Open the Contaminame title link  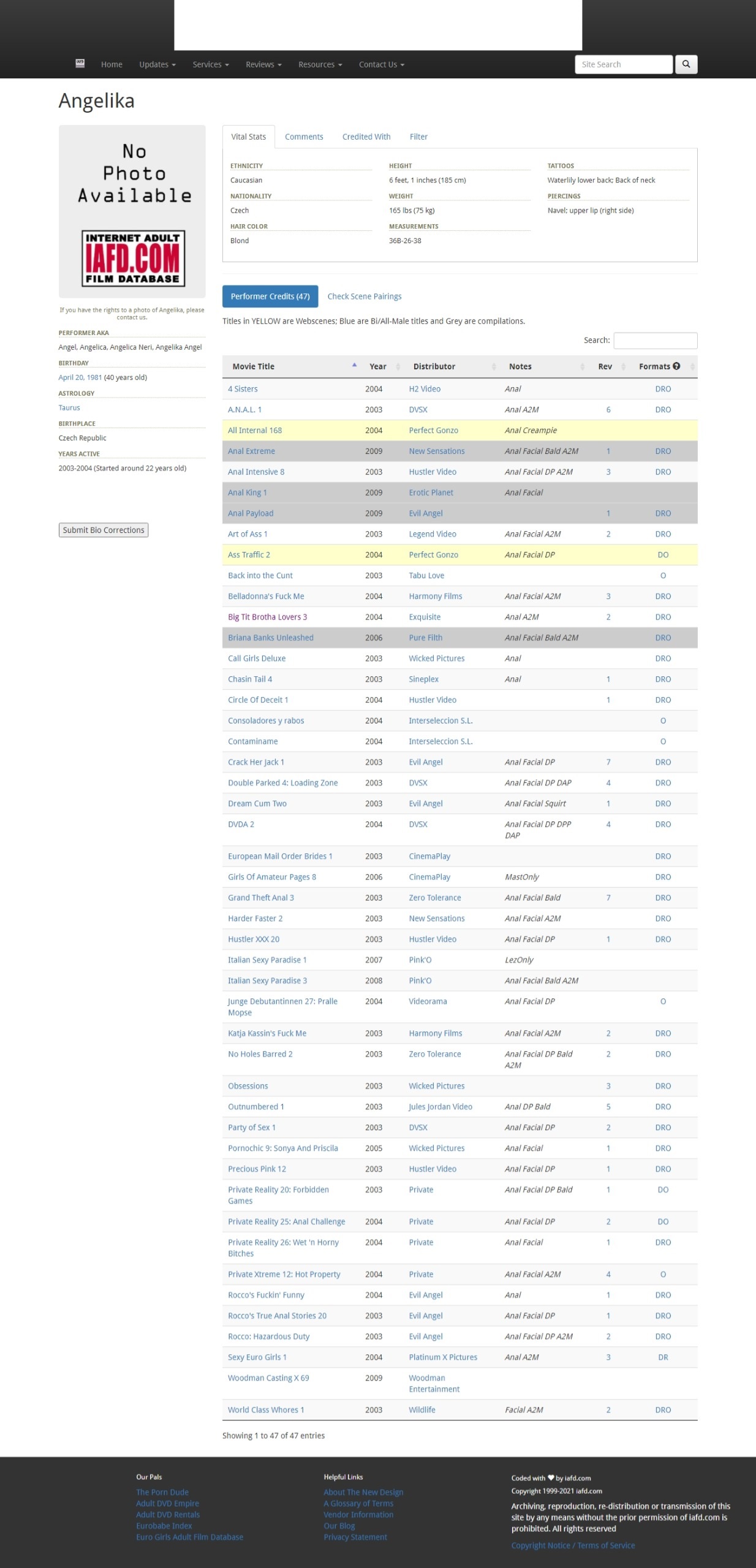(x=253, y=742)
